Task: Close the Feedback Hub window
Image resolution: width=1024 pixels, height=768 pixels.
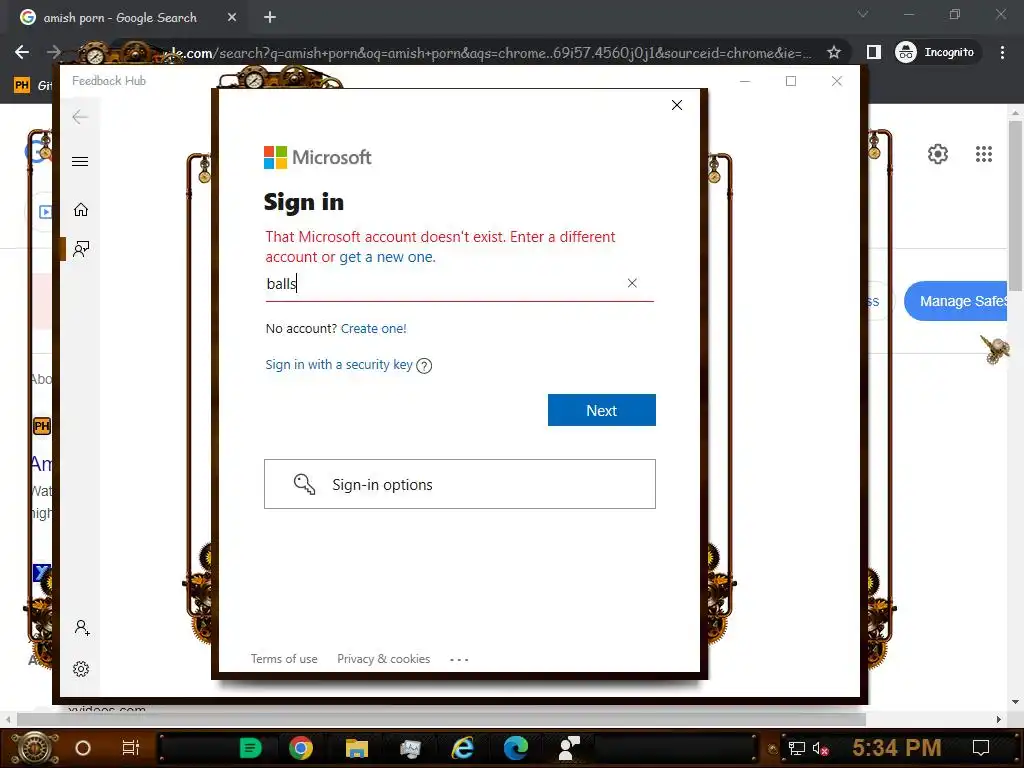Action: (837, 81)
